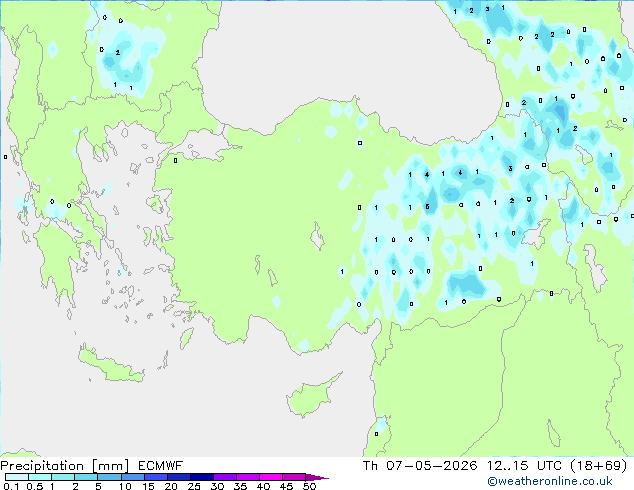Click the arrow-shaped legend end above 50
This screenshot has height=490, width=634.
coord(317,477)
